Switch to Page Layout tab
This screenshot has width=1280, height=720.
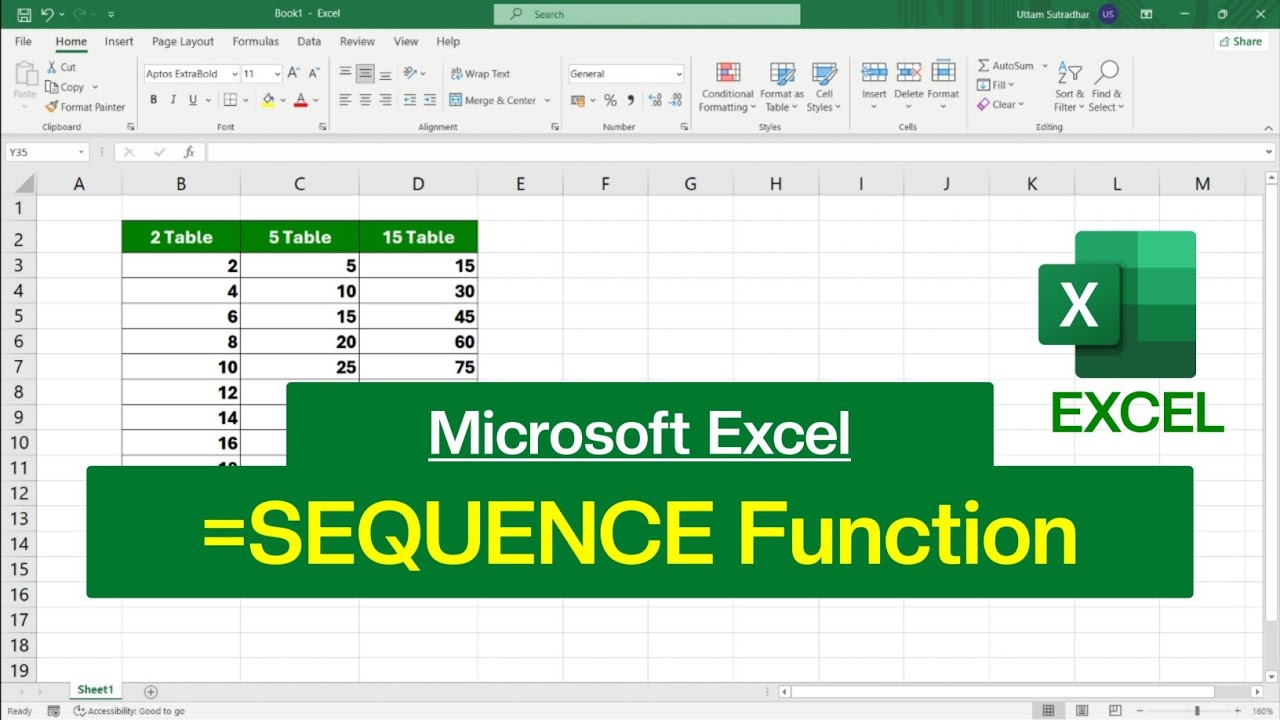[183, 41]
